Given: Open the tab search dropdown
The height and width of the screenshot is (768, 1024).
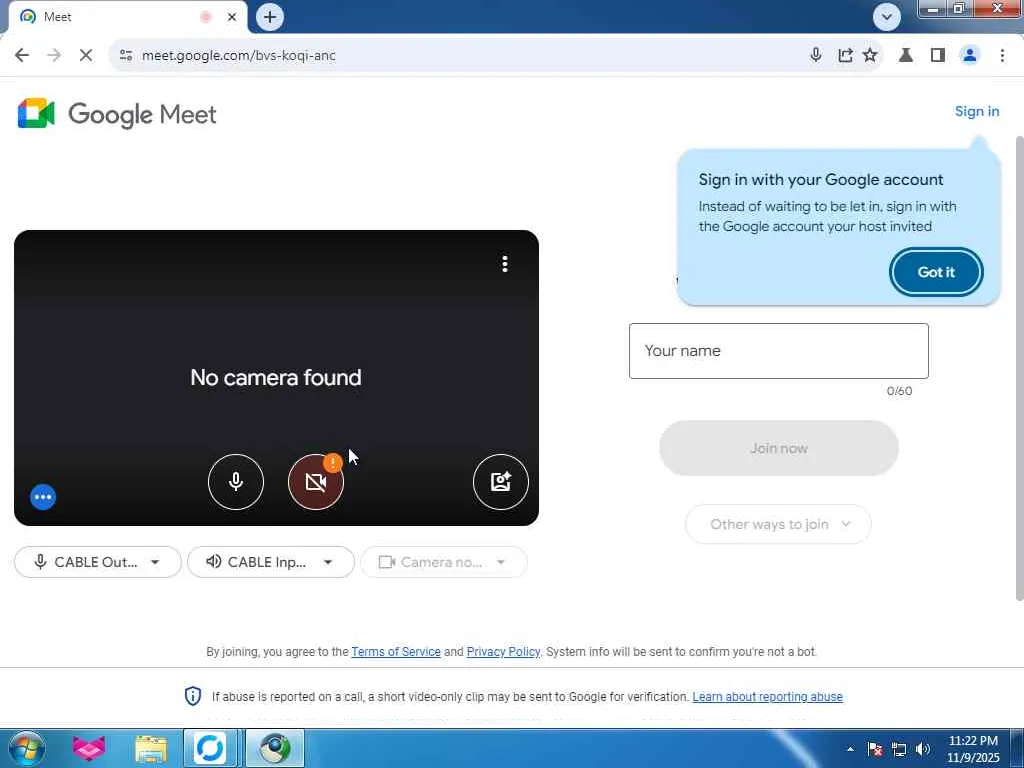Looking at the screenshot, I should click(x=886, y=17).
